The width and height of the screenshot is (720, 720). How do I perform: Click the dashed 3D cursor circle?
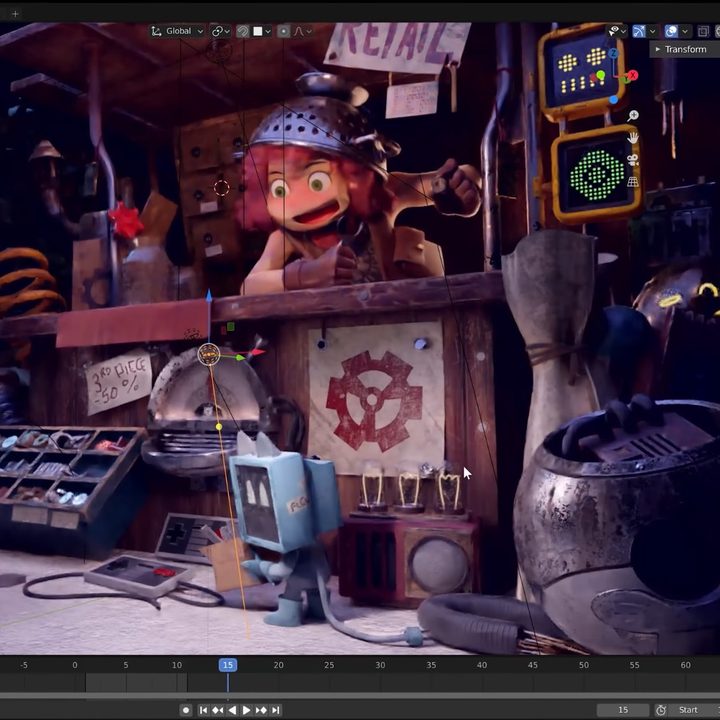(221, 187)
